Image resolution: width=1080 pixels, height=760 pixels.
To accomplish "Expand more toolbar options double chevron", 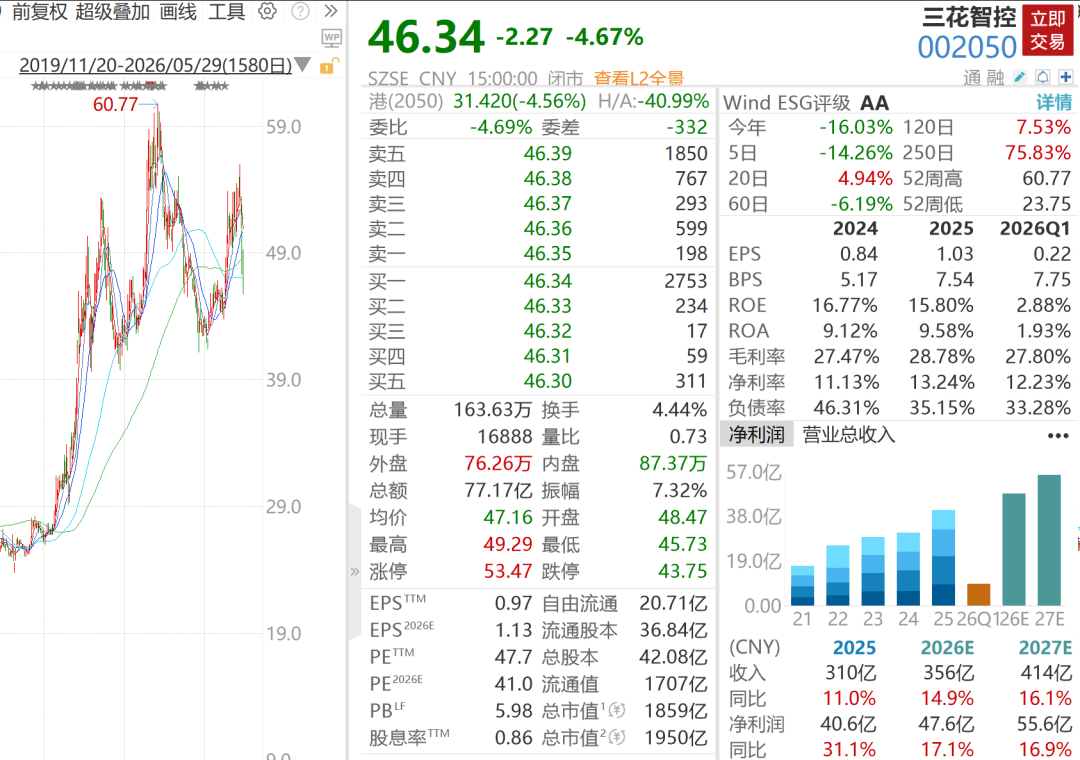I will 331,11.
